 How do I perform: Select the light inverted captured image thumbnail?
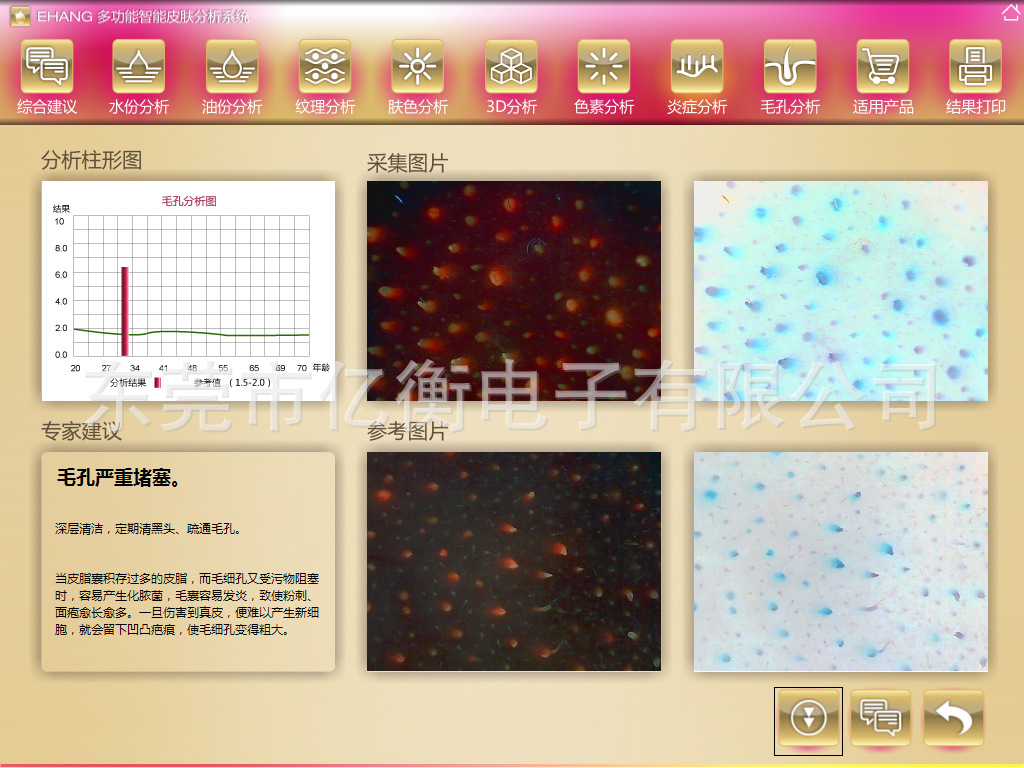click(x=841, y=291)
